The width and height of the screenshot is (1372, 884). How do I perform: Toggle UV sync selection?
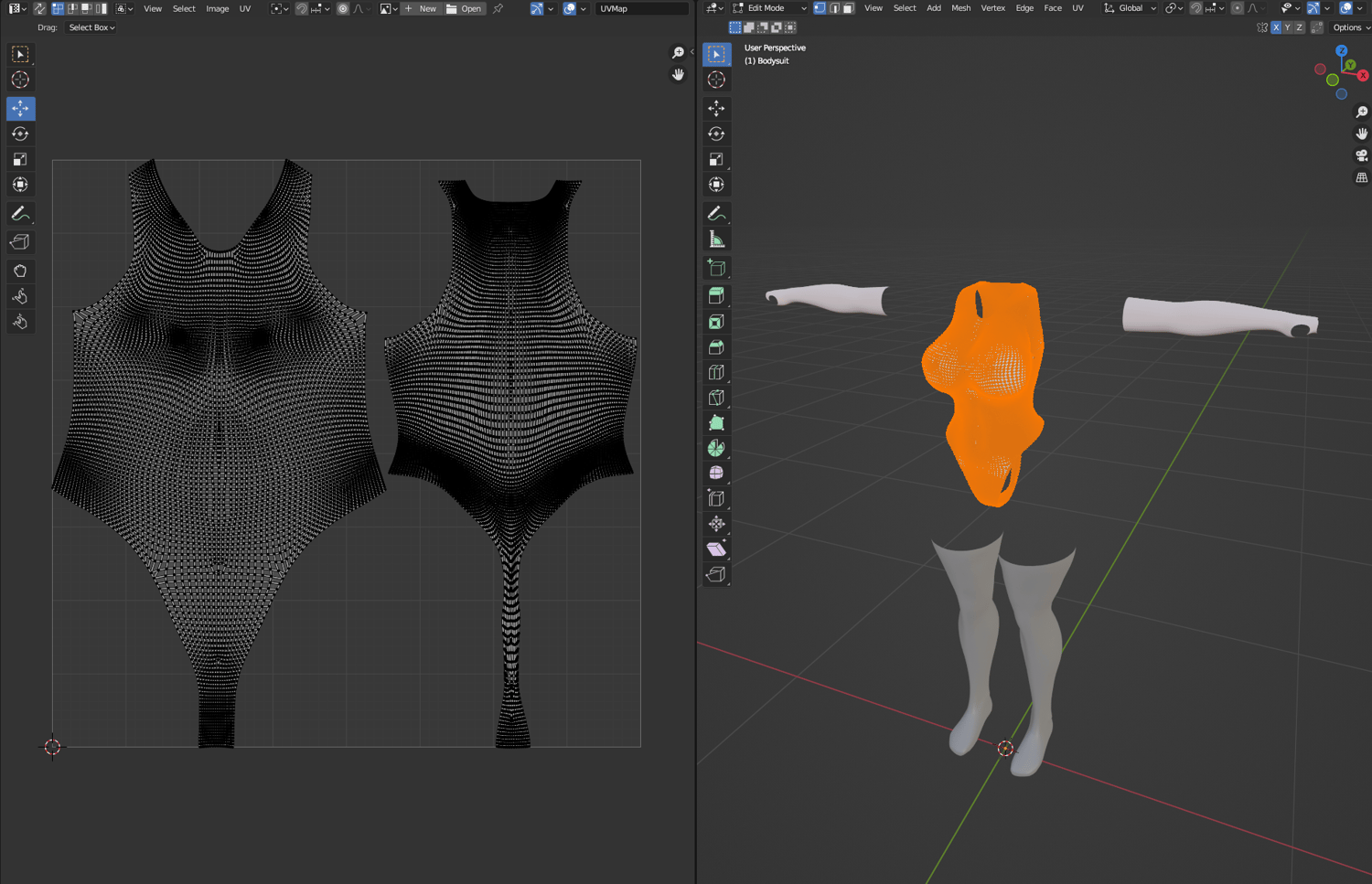(x=39, y=8)
